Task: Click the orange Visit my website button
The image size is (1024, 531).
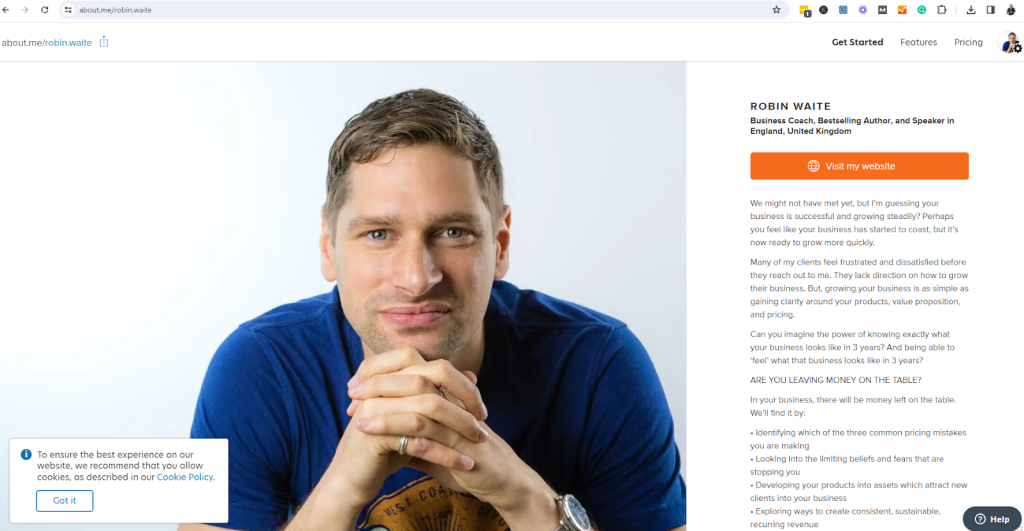Action: point(859,166)
